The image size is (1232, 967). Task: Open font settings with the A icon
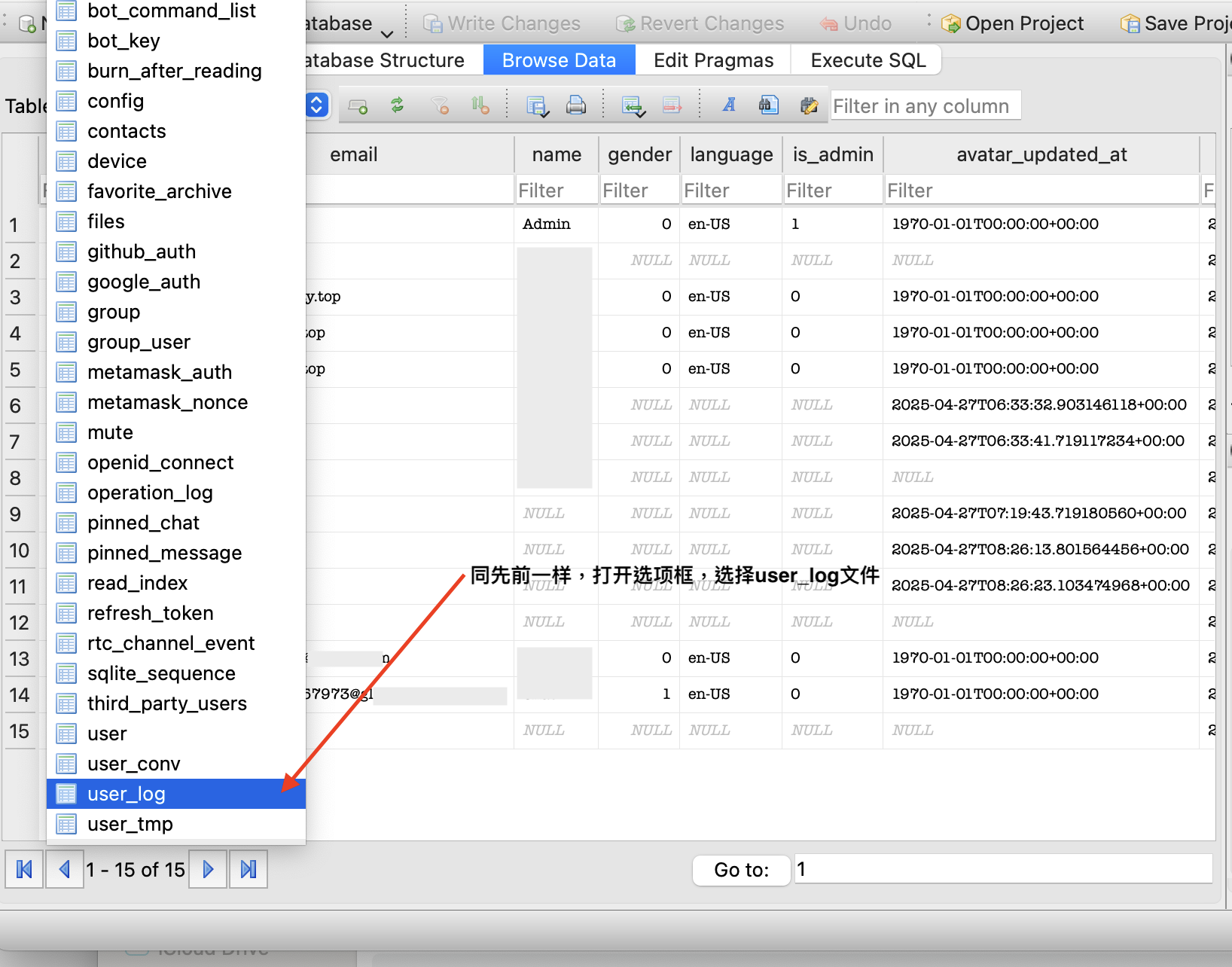729,105
